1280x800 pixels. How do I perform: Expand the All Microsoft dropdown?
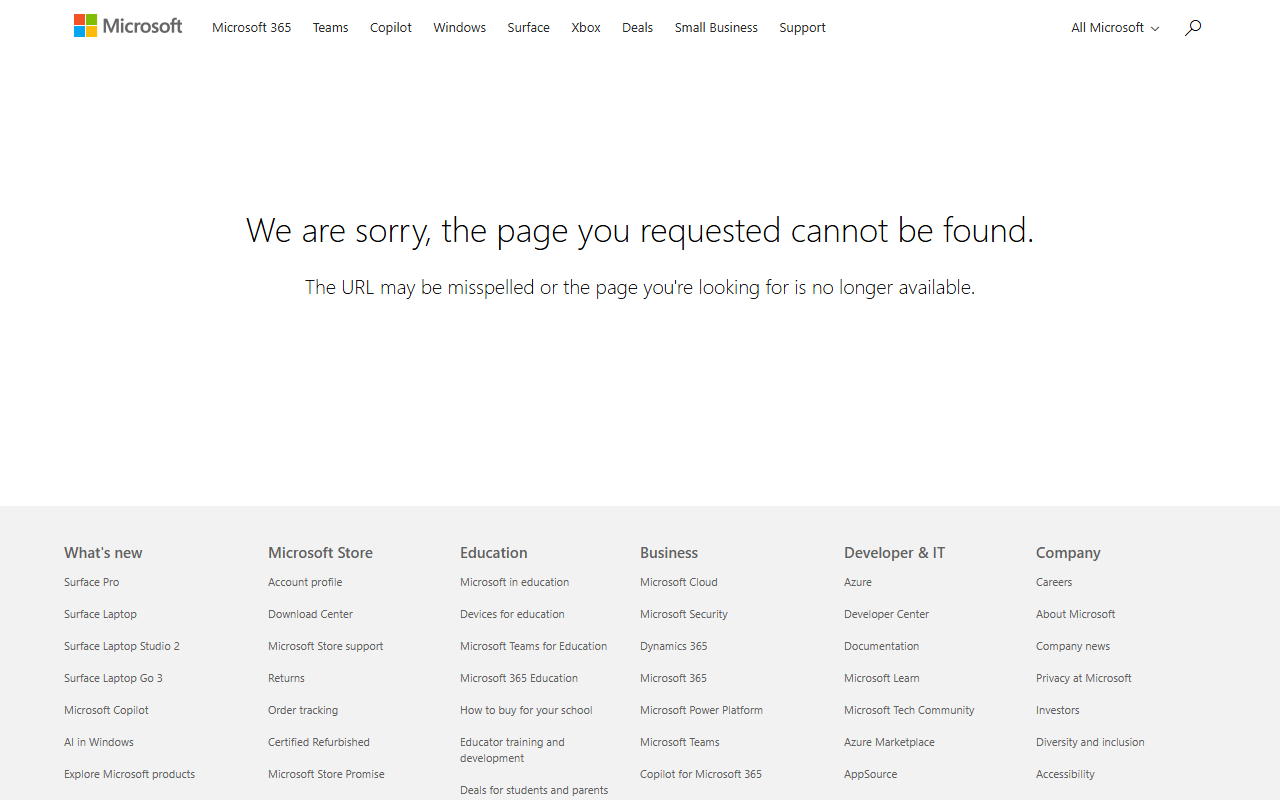(x=1115, y=28)
